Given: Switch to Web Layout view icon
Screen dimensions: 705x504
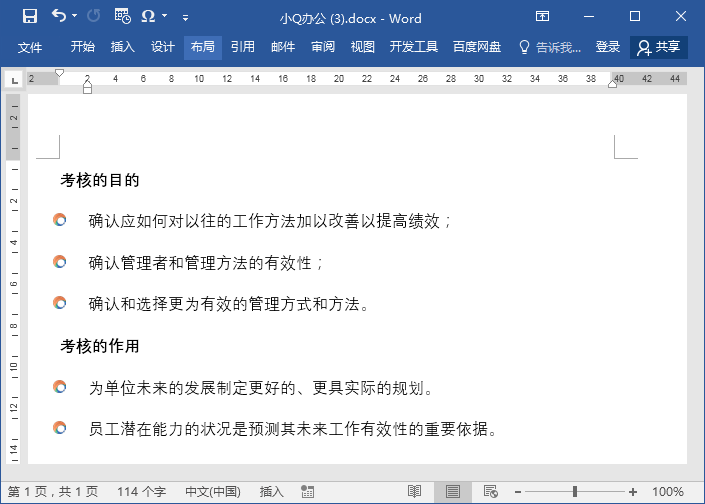Looking at the screenshot, I should 491,491.
